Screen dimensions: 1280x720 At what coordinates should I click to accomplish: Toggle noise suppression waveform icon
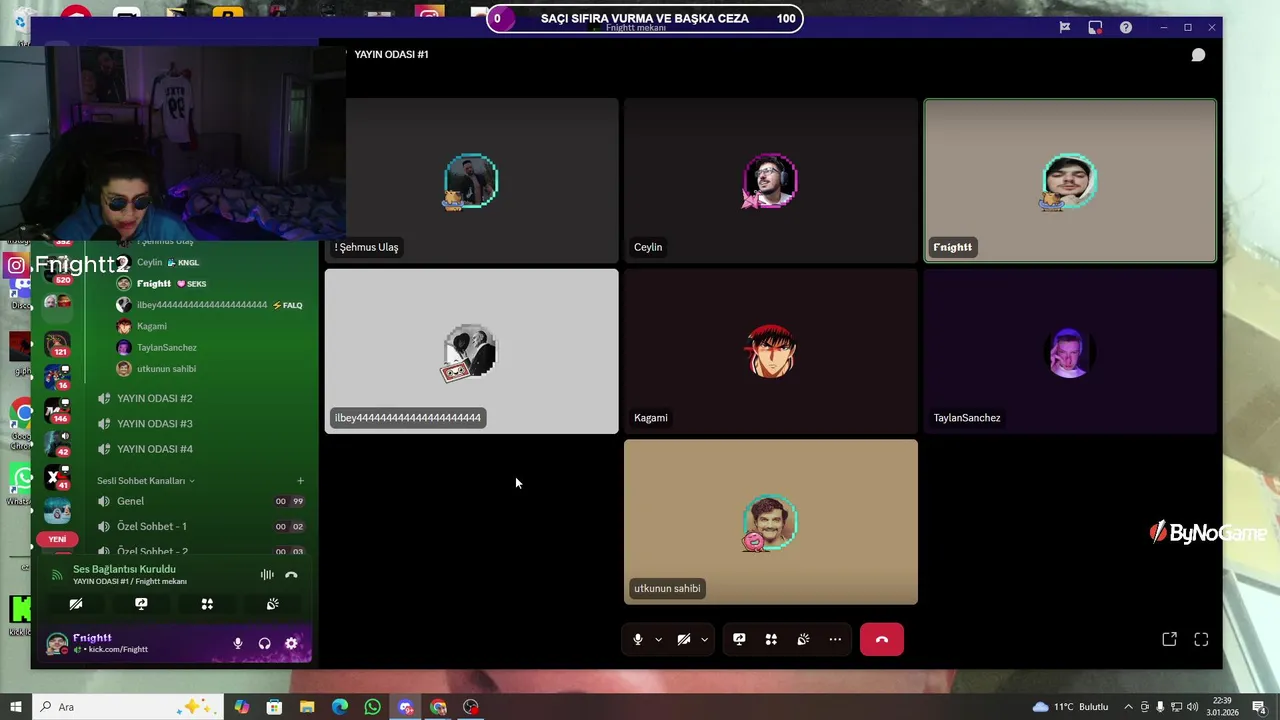point(267,575)
